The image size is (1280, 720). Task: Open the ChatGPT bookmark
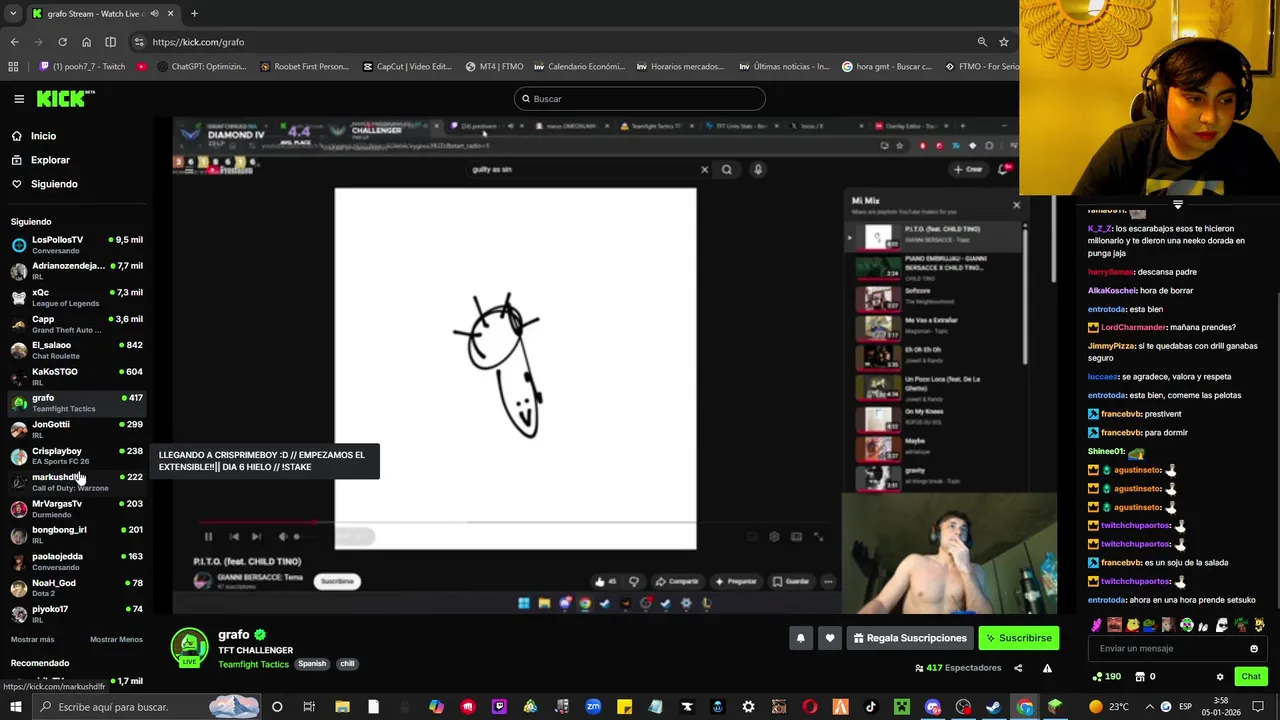[200, 67]
